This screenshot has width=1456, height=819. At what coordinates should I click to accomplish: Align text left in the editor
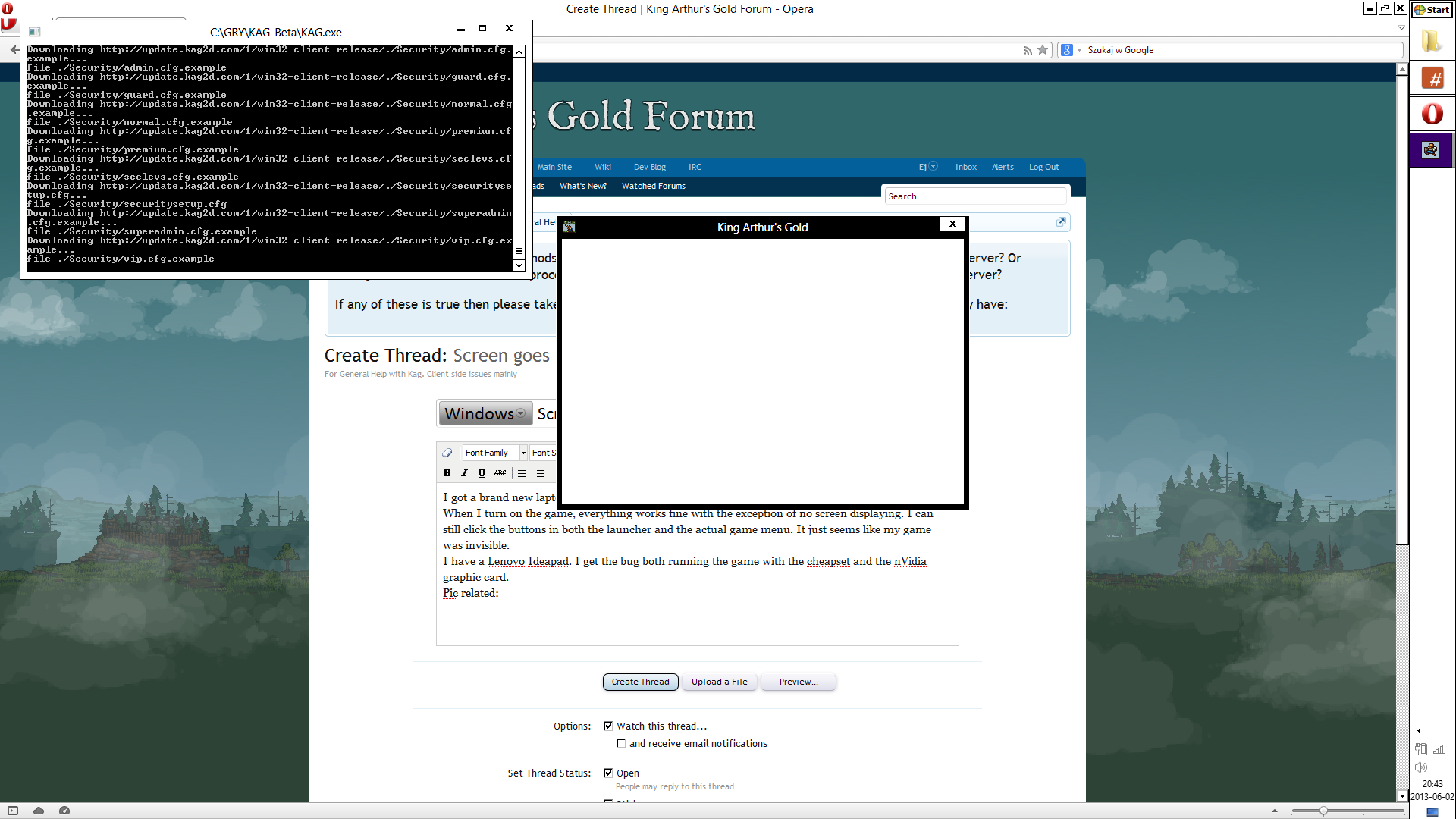click(x=523, y=473)
